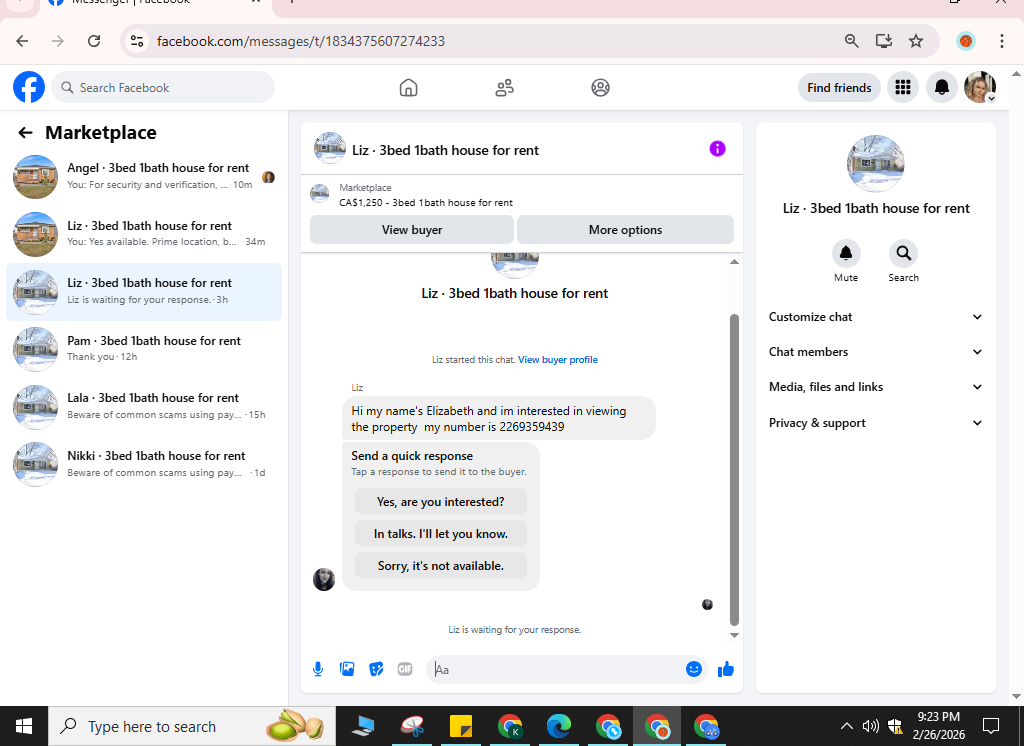Expand Customize chat section
Screen dimensions: 1024x746
[x=875, y=317]
